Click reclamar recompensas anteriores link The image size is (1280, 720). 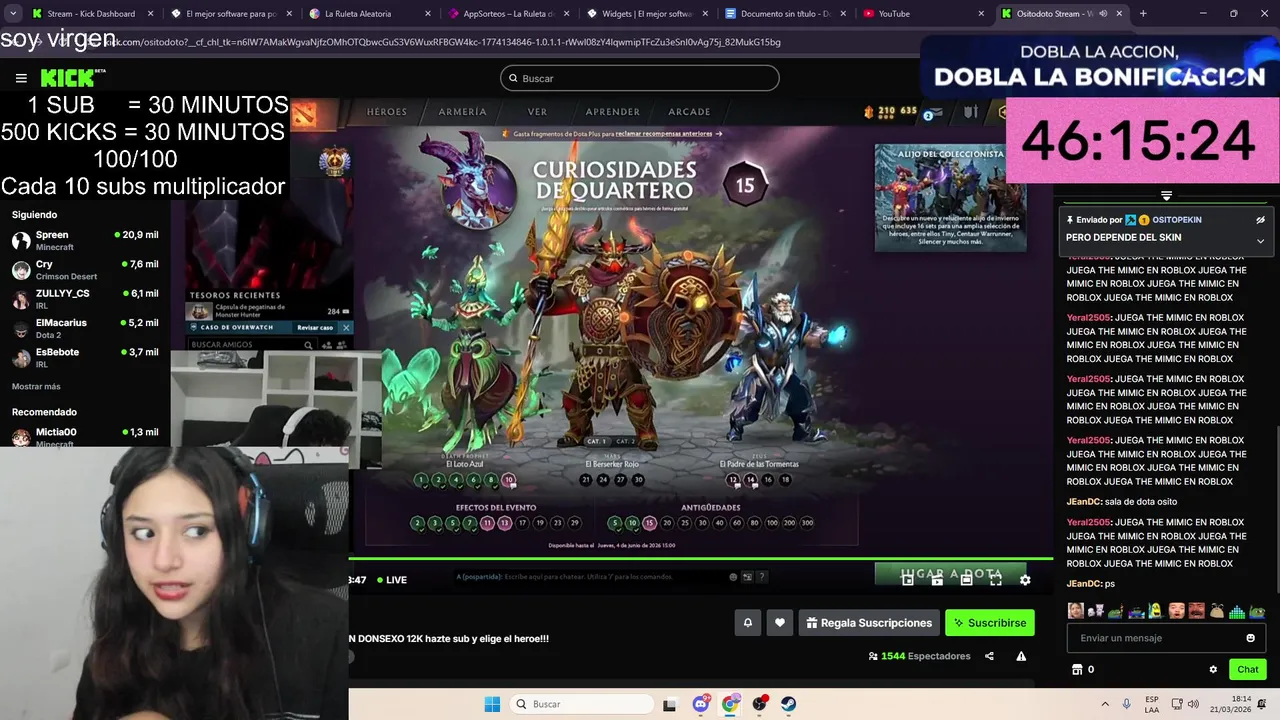click(x=664, y=133)
